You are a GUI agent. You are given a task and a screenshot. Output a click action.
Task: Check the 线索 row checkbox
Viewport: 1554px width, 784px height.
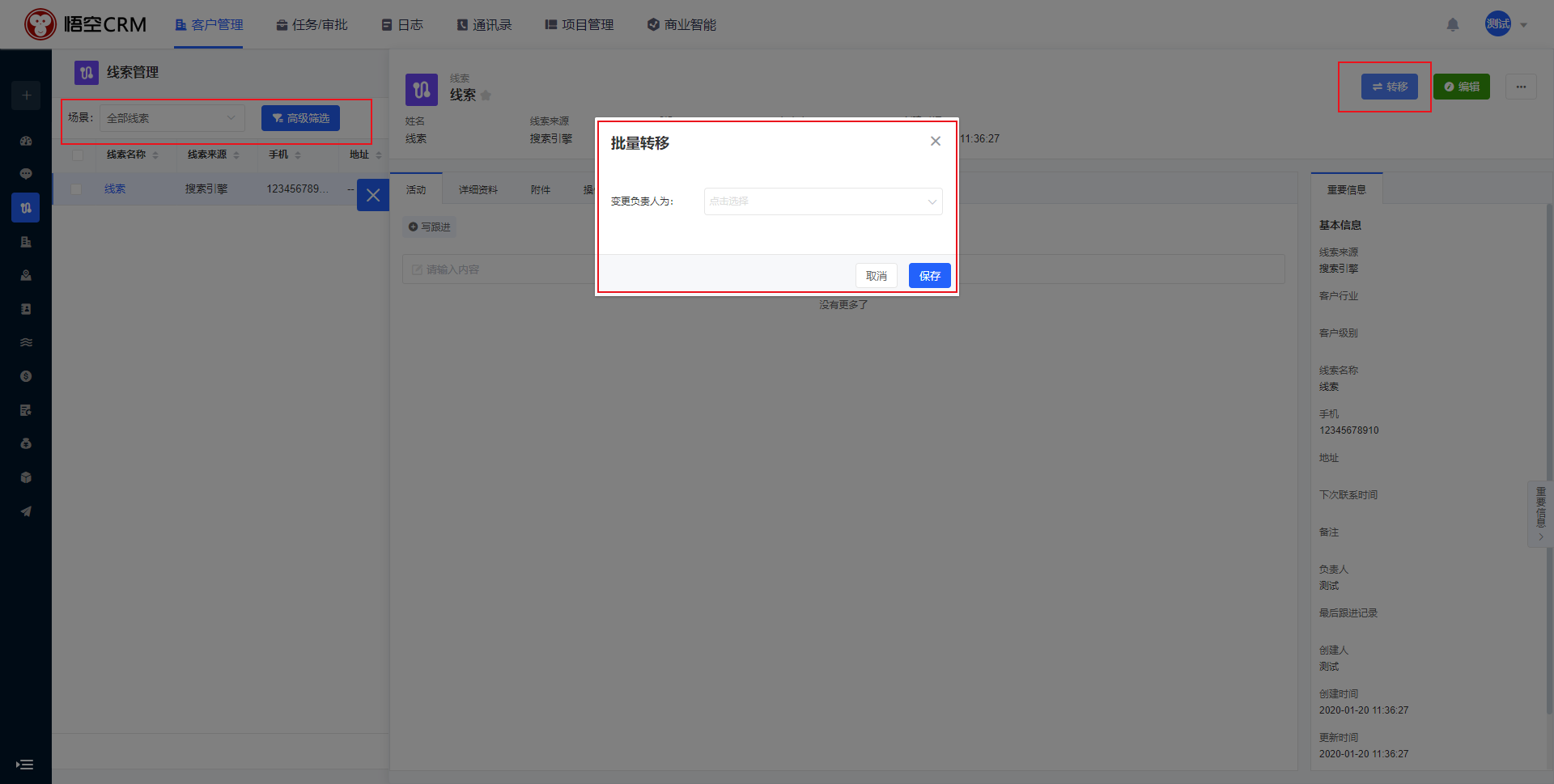pos(76,189)
